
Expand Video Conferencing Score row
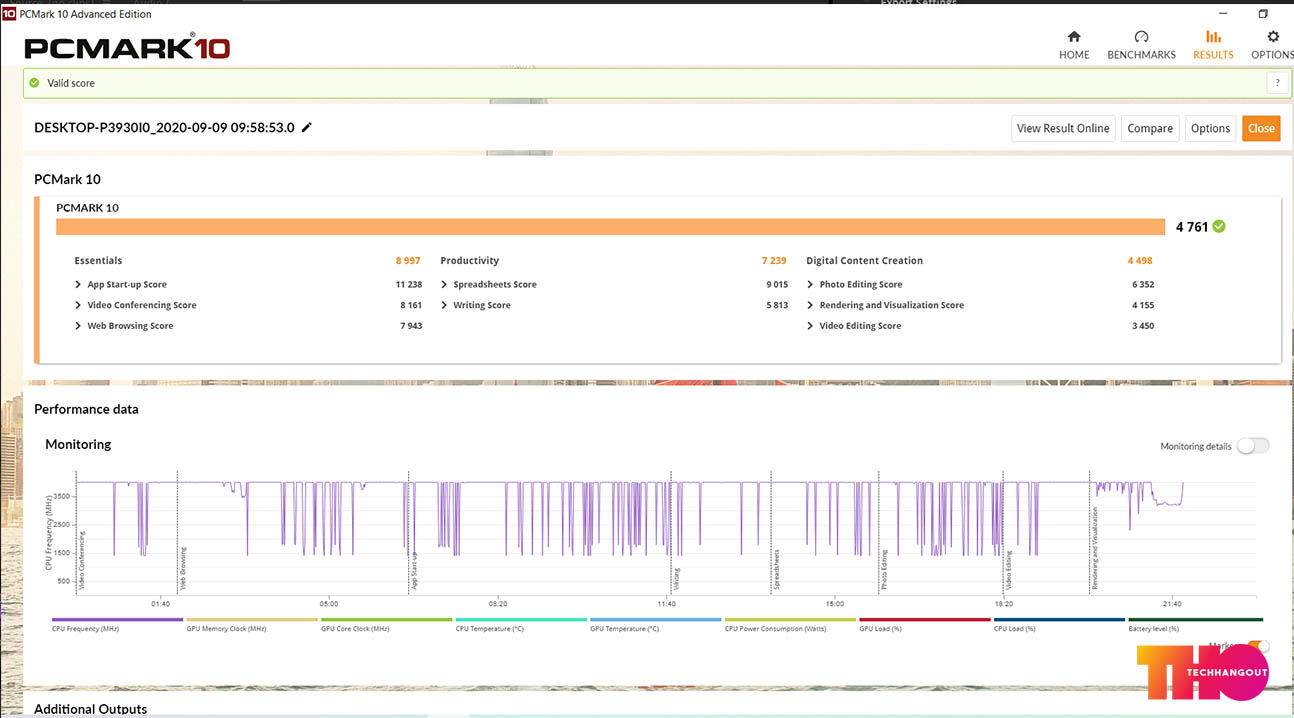(78, 305)
